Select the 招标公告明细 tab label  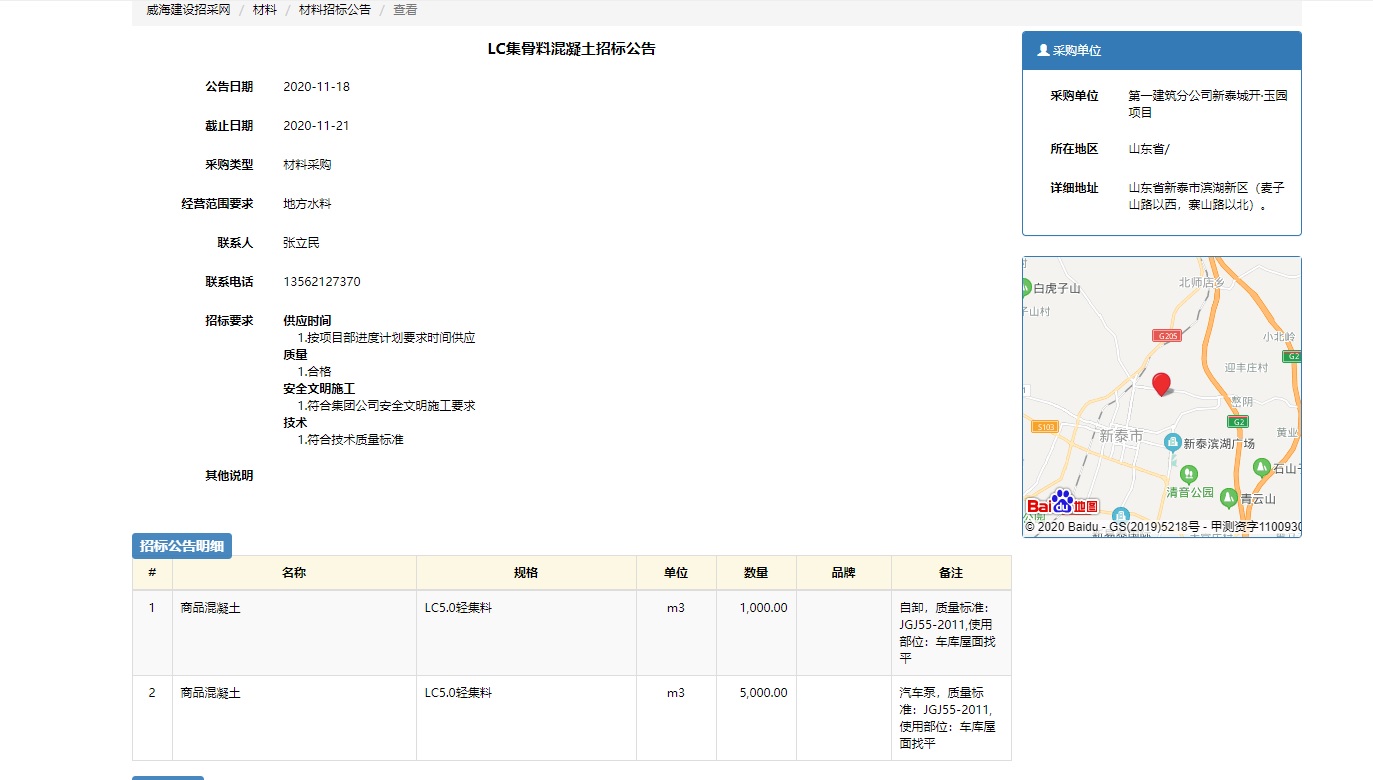182,546
